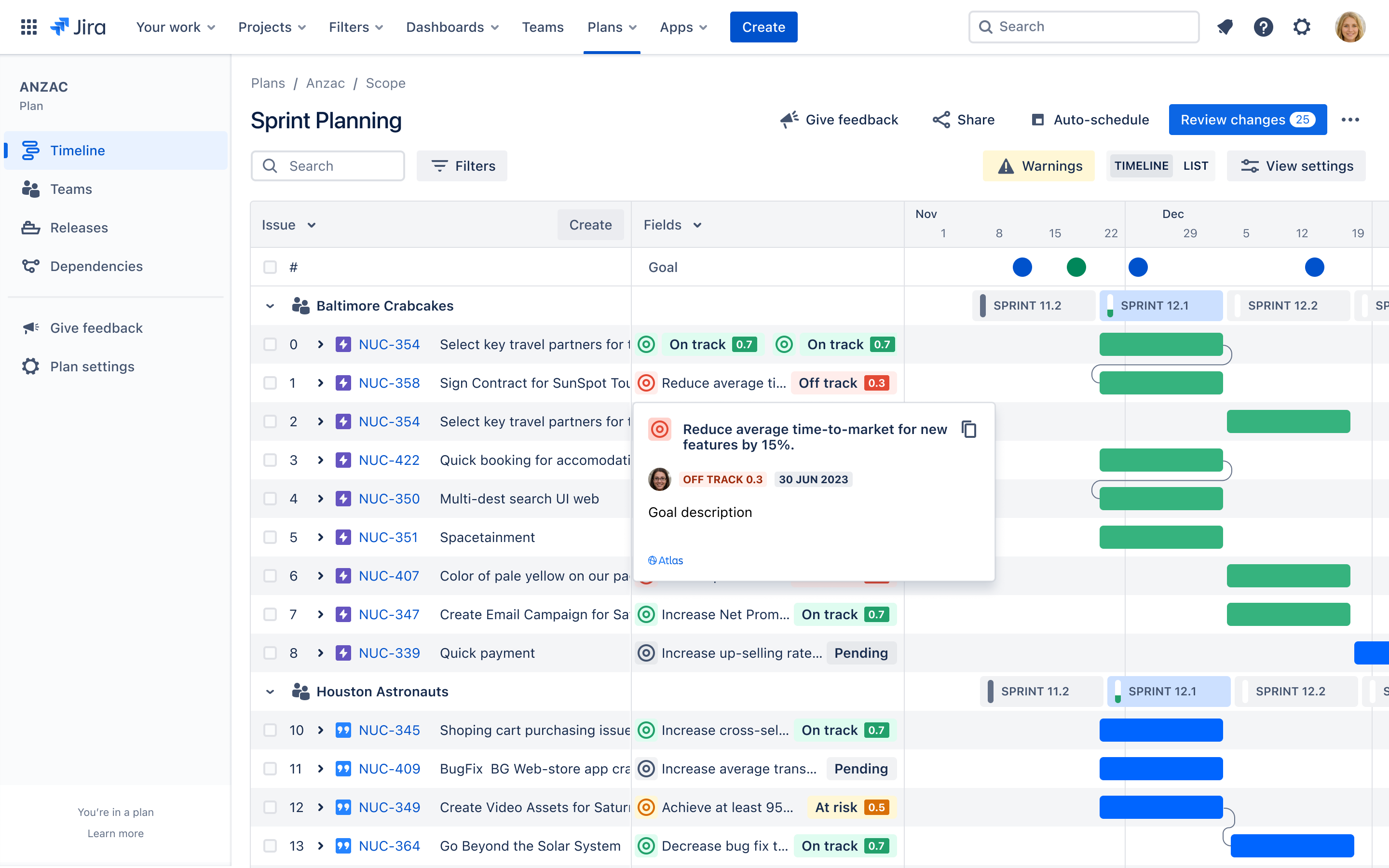1389x868 pixels.
Task: Copy the goal description using the copy icon
Action: [969, 429]
